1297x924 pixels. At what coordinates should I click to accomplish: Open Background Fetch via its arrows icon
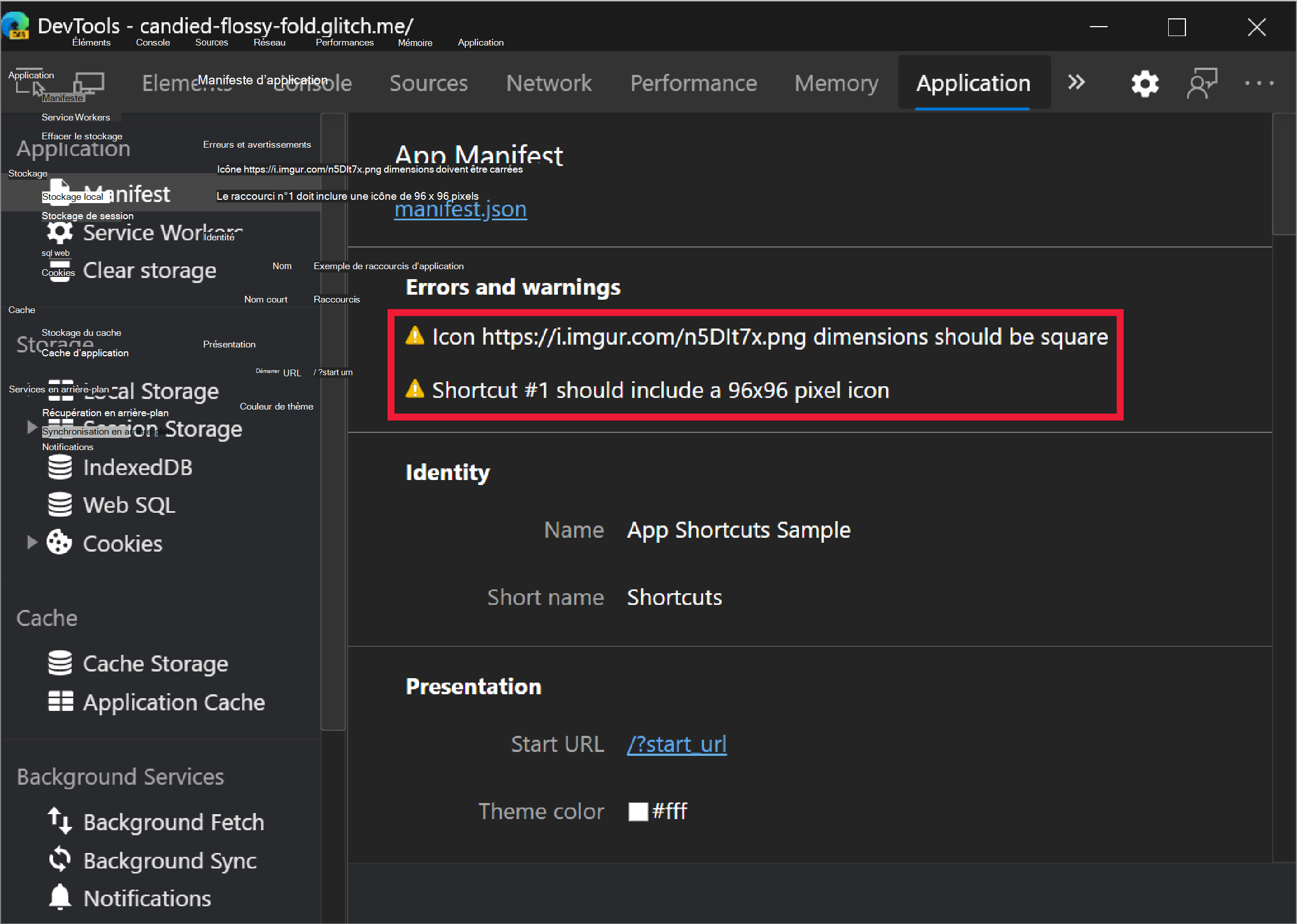click(59, 821)
